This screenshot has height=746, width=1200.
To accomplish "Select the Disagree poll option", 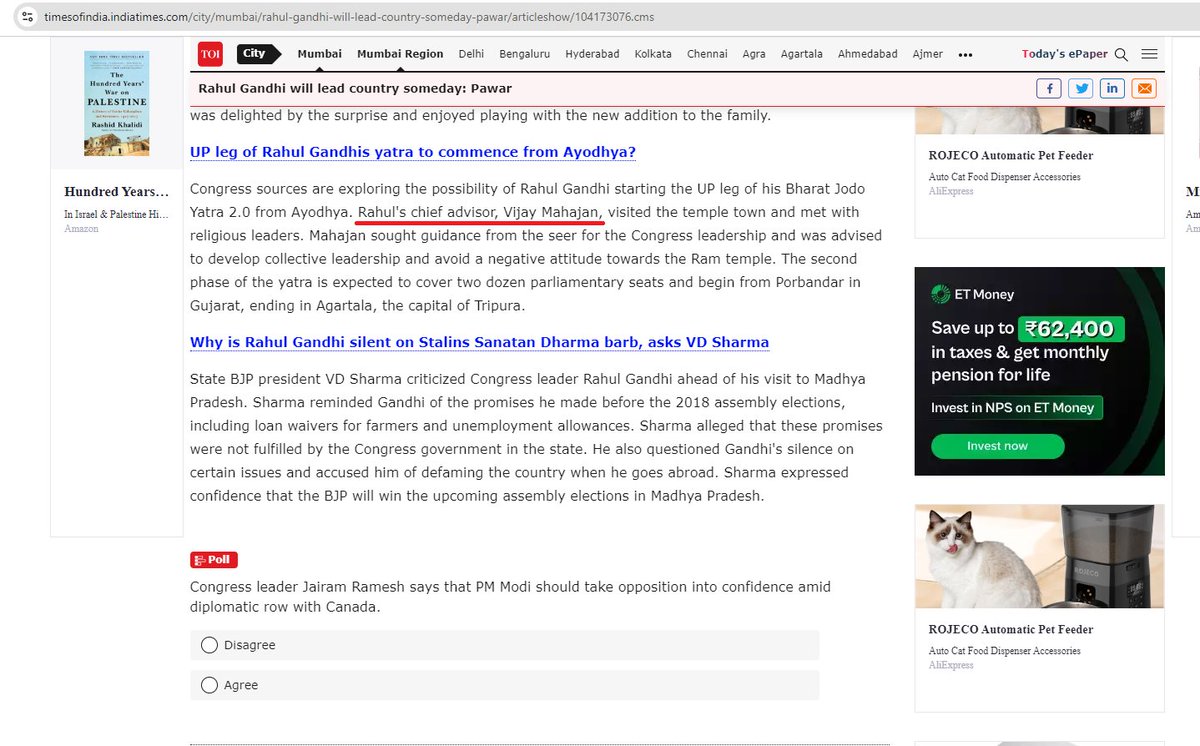I will 504,645.
